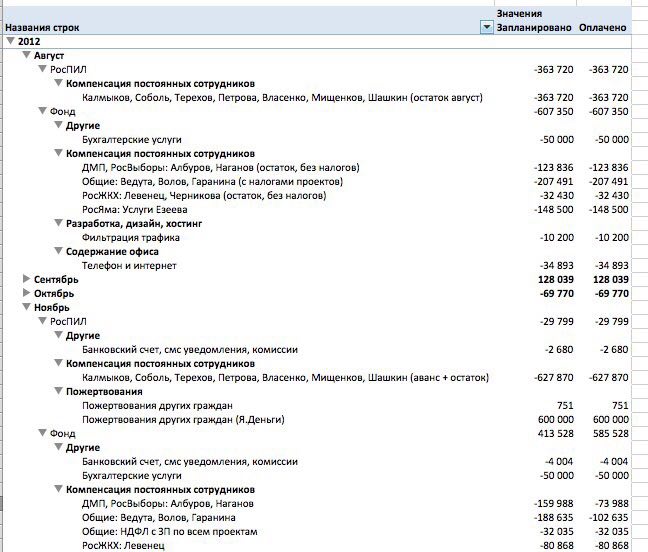Select Запланировано value 600 000
The width and height of the screenshot is (648, 552).
coord(555,420)
